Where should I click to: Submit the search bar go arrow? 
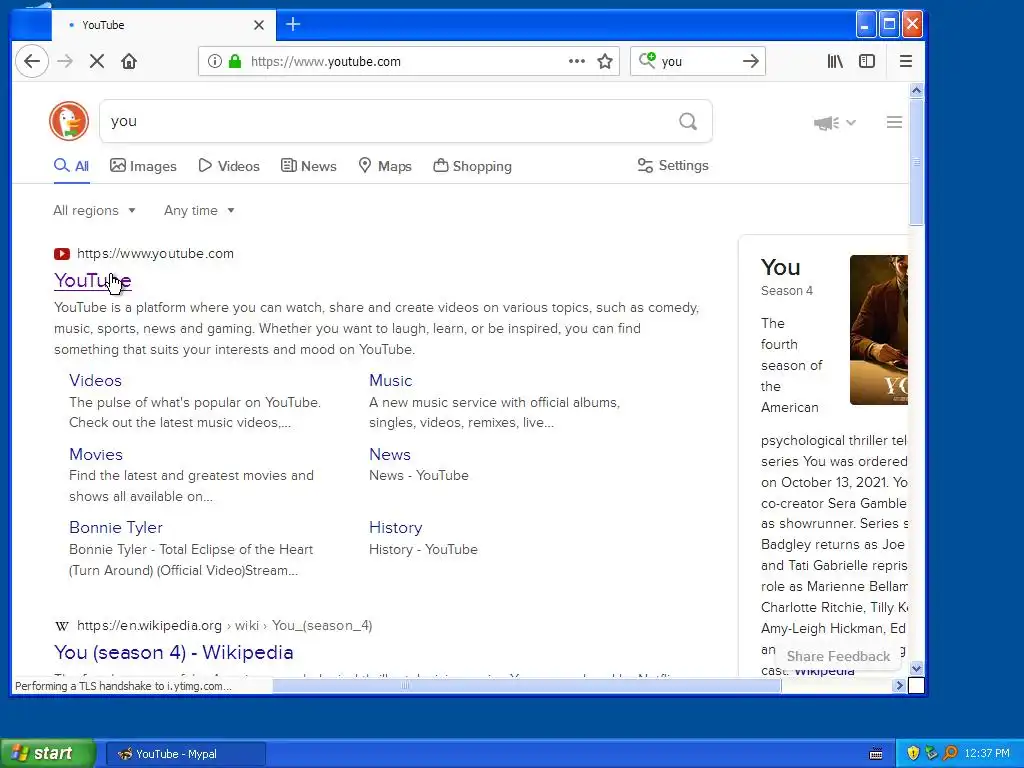[x=750, y=61]
